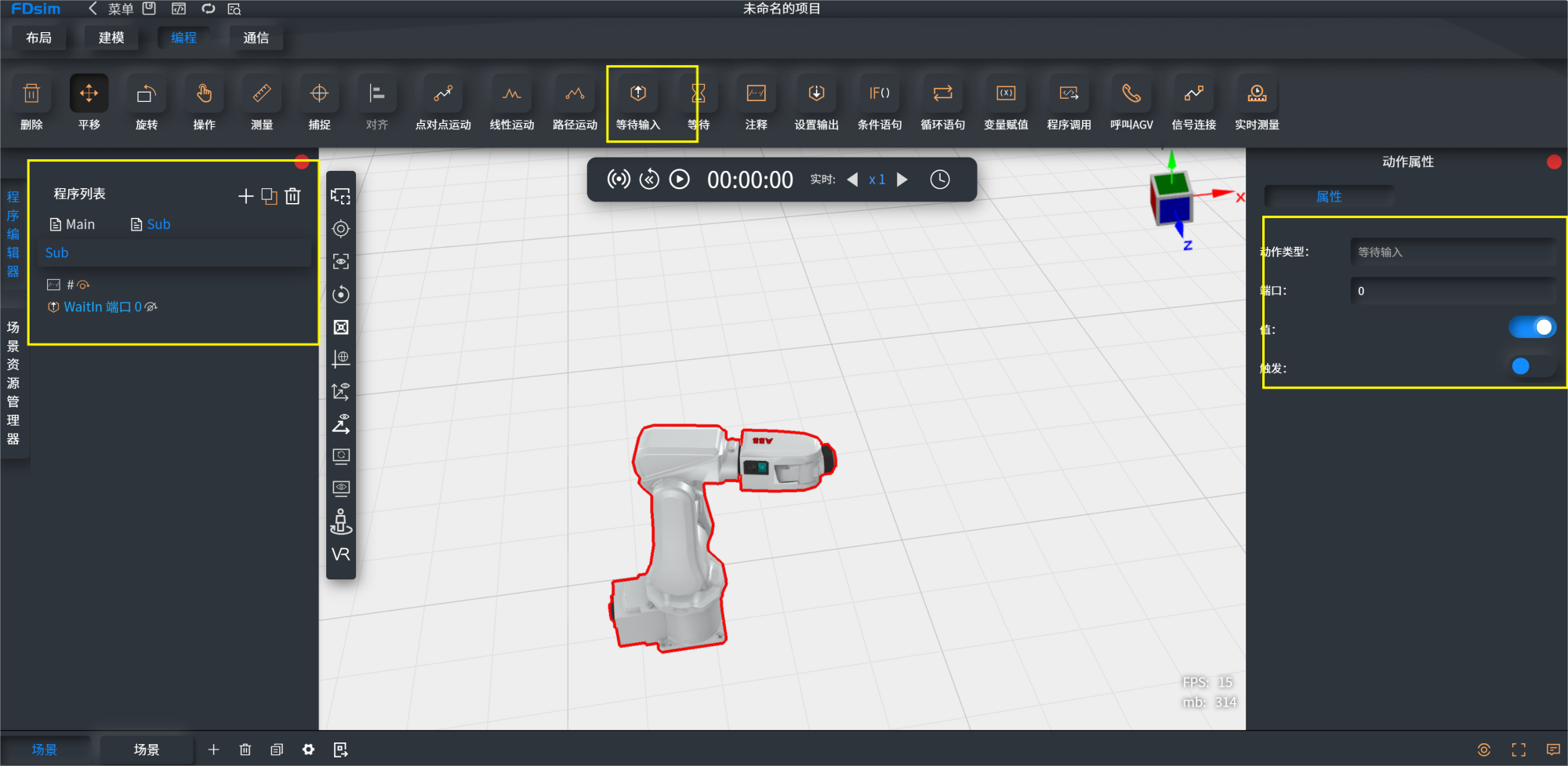1568x766 pixels.
Task: Toggle the 值 value switch
Action: click(1533, 328)
